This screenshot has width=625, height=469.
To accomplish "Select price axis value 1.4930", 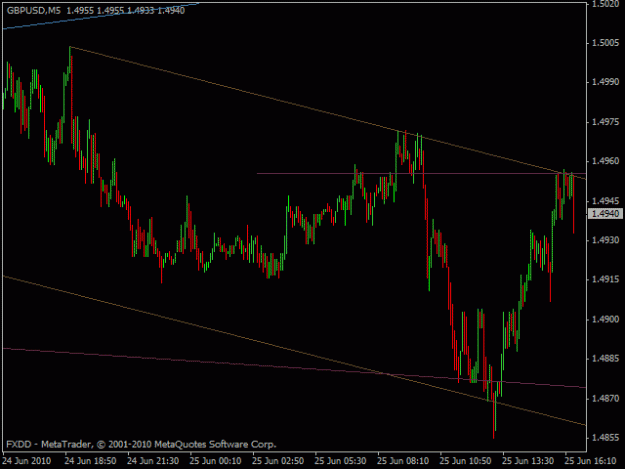I will click(606, 240).
